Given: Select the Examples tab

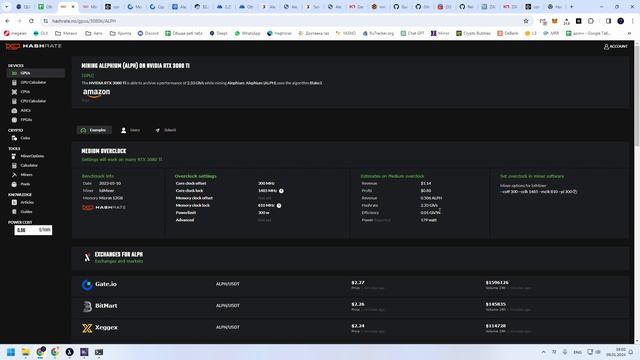Looking at the screenshot, I should 94,130.
